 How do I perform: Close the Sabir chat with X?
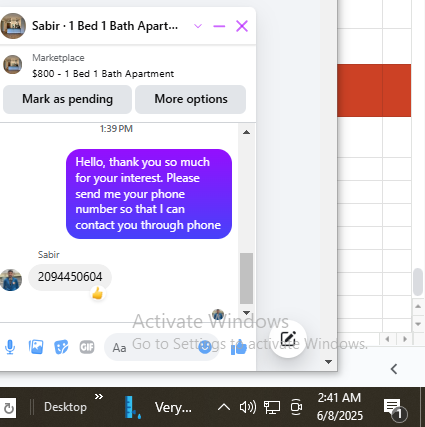click(x=242, y=26)
